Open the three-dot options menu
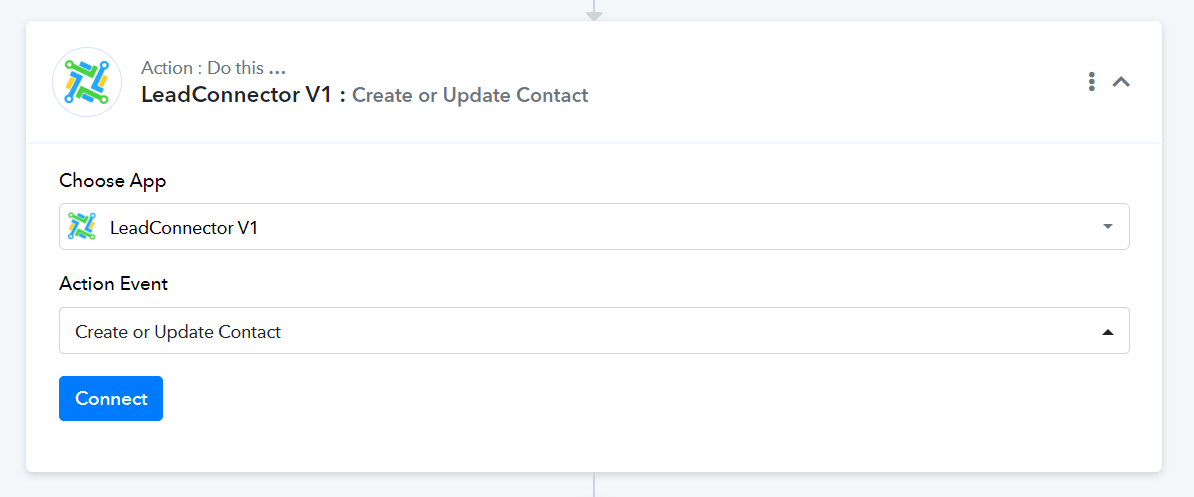Image resolution: width=1194 pixels, height=497 pixels. [x=1092, y=82]
